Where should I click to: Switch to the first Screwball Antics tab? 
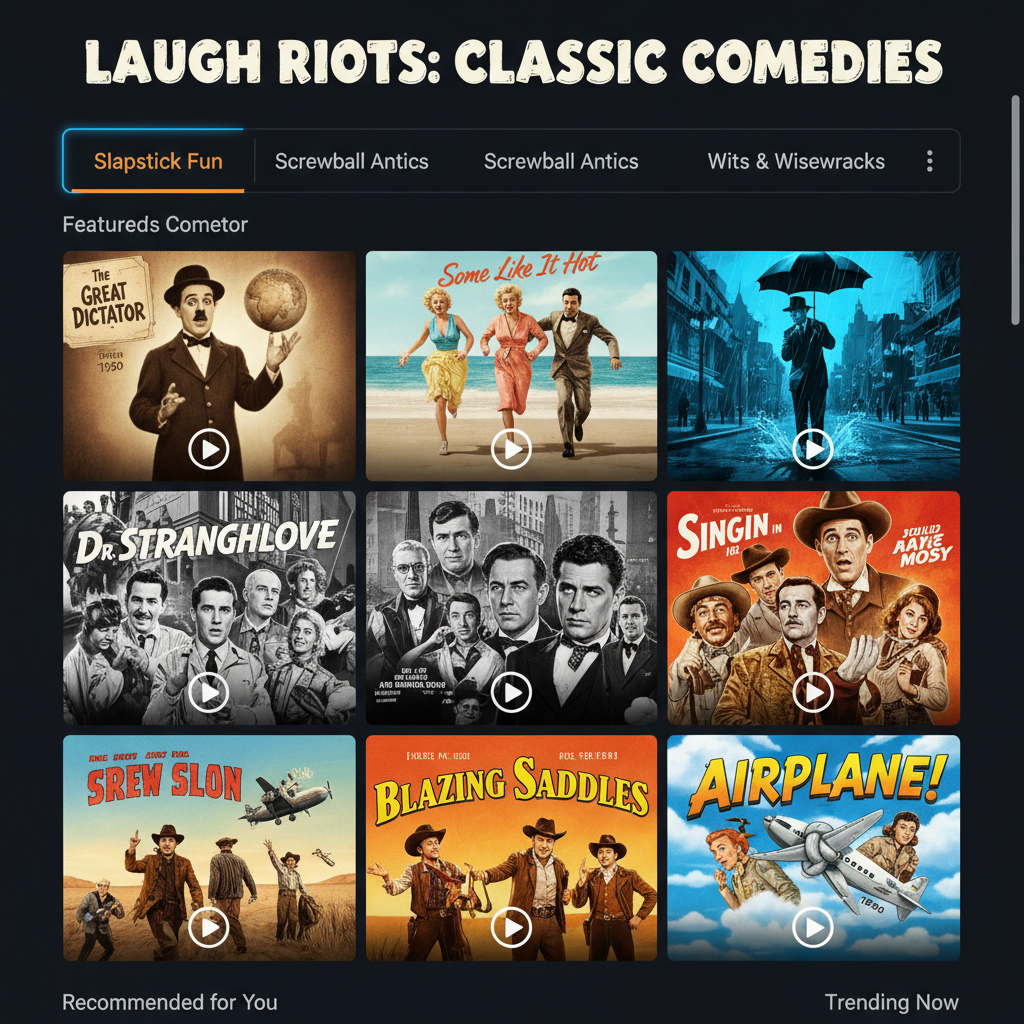point(351,161)
